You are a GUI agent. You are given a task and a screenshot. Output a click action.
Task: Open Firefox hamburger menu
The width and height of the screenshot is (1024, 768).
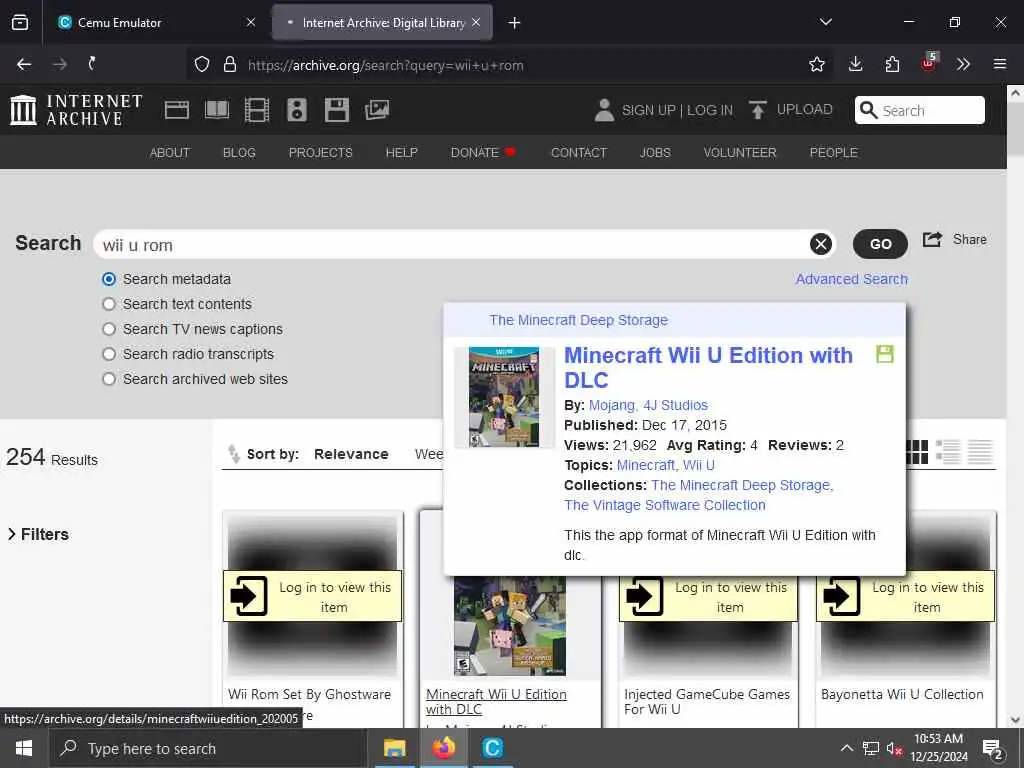point(1000,64)
